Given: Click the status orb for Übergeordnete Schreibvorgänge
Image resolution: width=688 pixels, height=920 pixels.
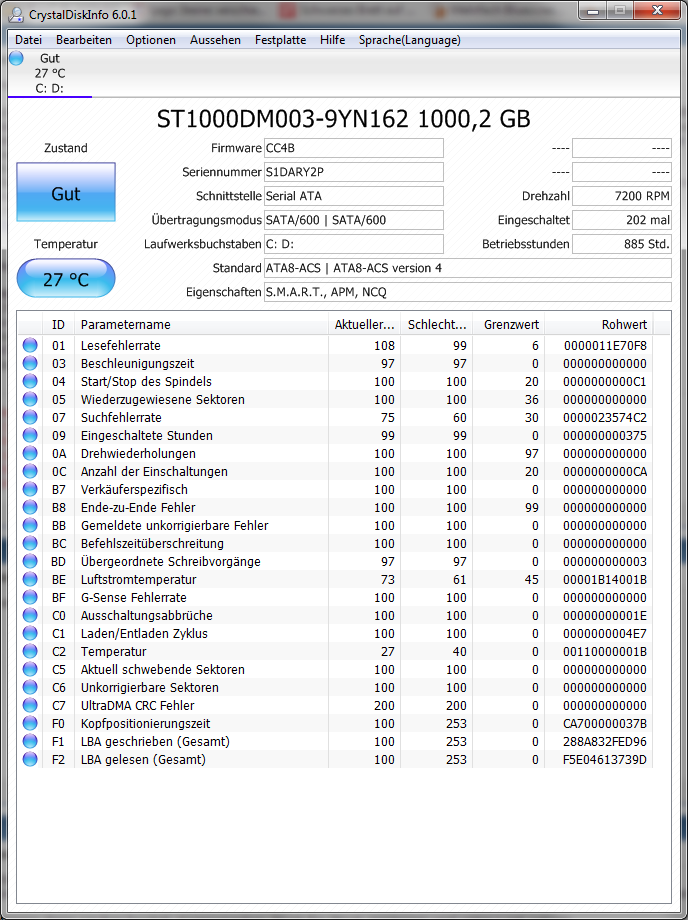Looking at the screenshot, I should tap(30, 561).
